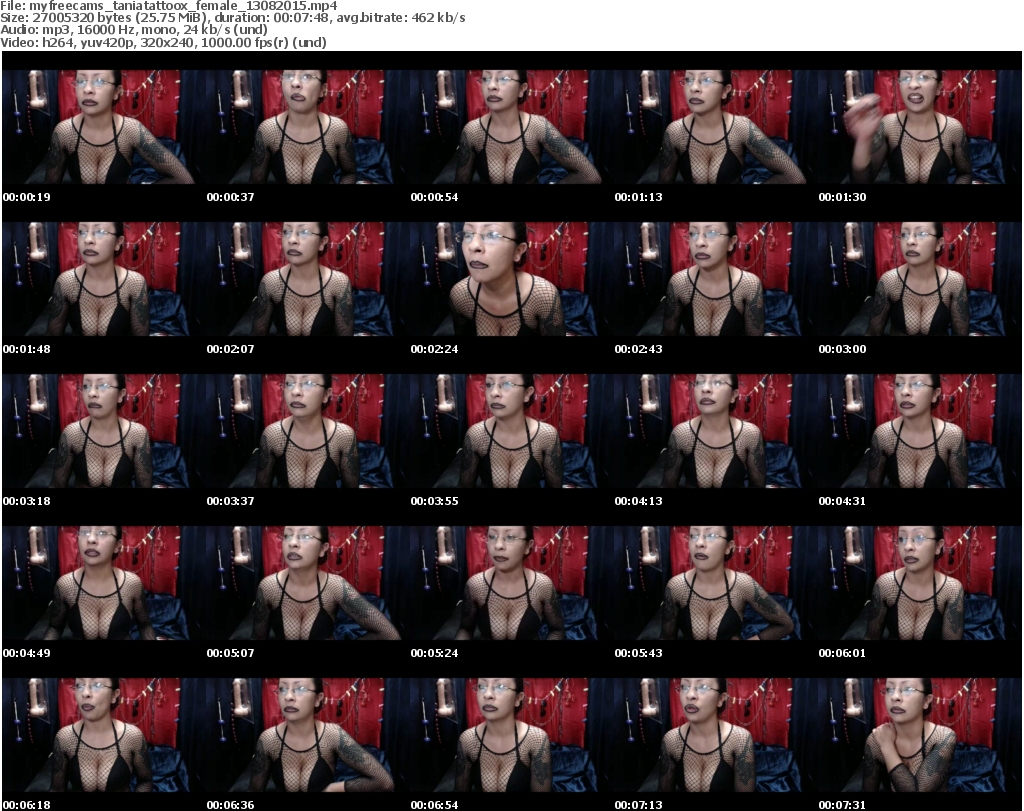The height and width of the screenshot is (811, 1024).
Task: Select the thumbnail frame stamped 00:04:13
Action: tap(716, 431)
